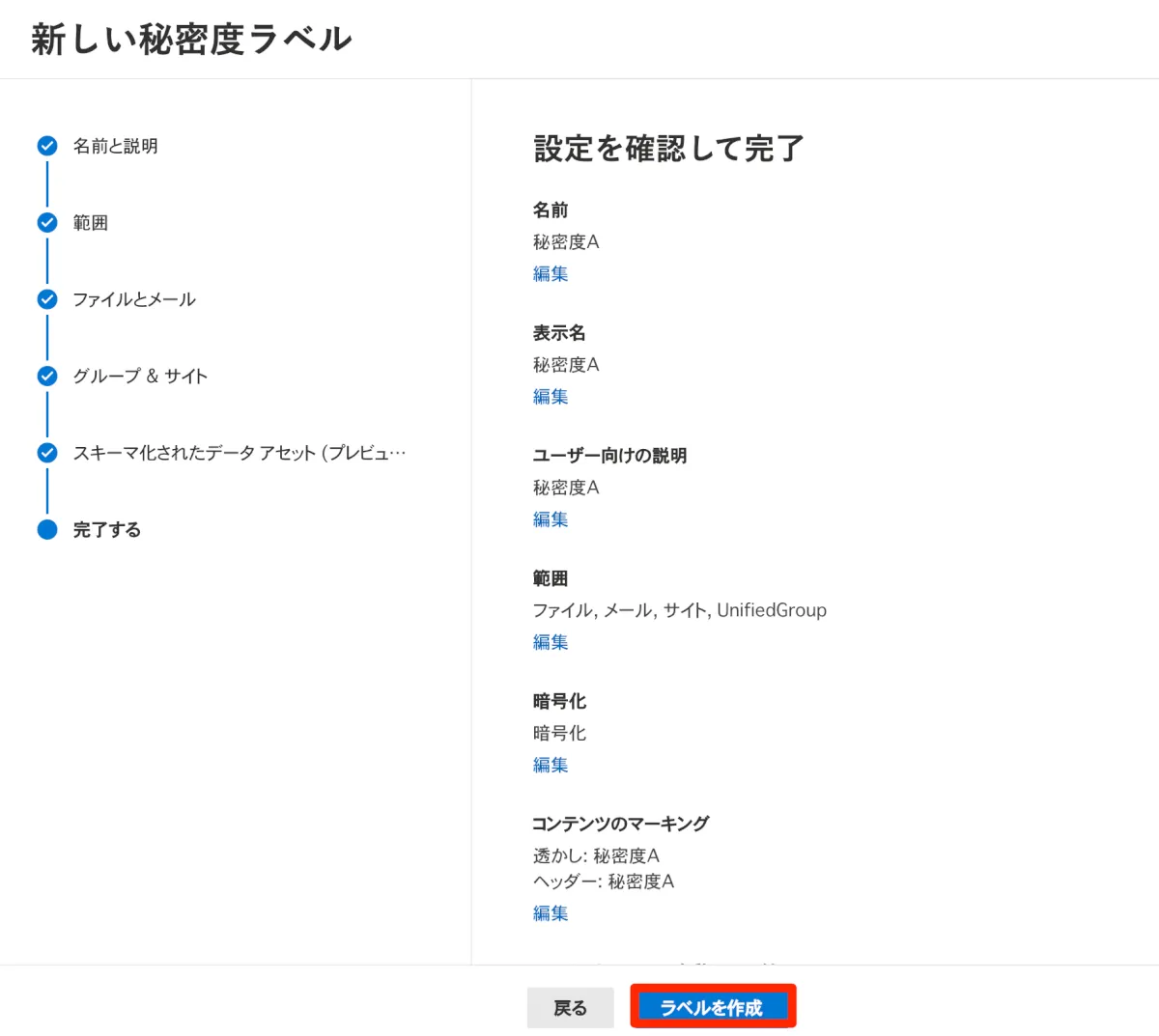Image resolution: width=1159 pixels, height=1036 pixels.
Task: Open the ファイルとメール wizard step
Action: (x=134, y=299)
